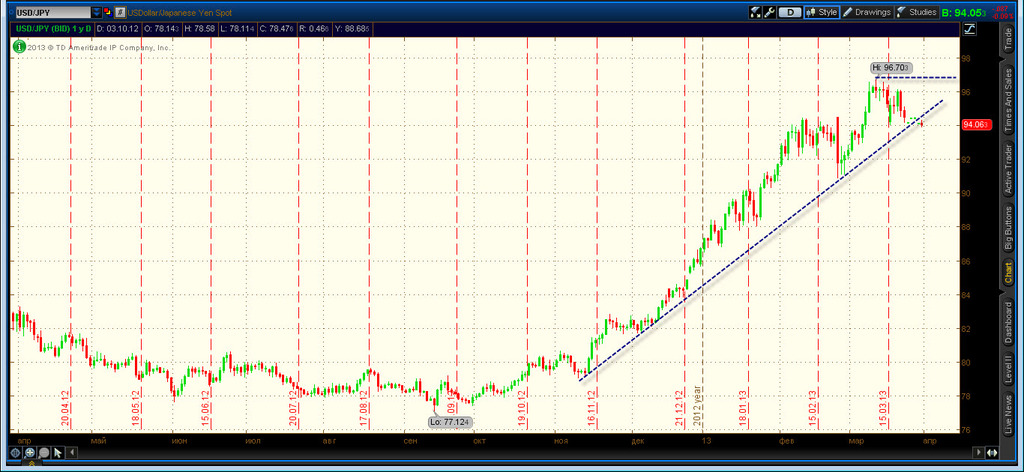The height and width of the screenshot is (472, 1024).
Task: Click the O: 78.14 open value
Action: coord(163,29)
